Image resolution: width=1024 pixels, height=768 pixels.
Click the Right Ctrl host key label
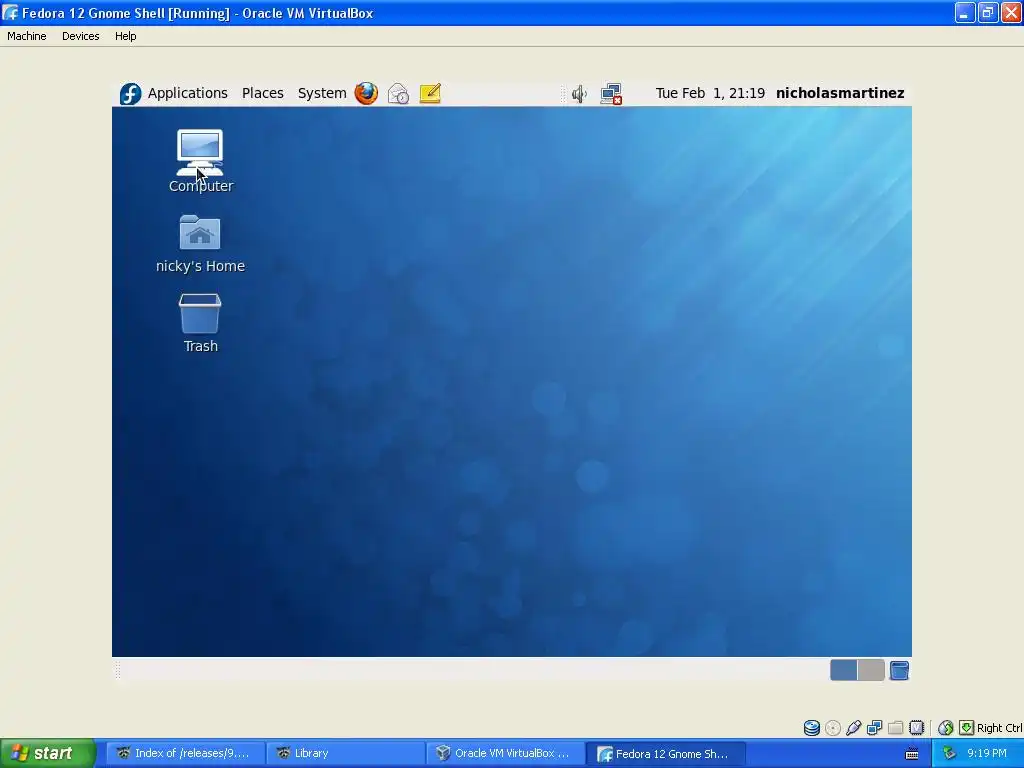pyautogui.click(x=999, y=728)
